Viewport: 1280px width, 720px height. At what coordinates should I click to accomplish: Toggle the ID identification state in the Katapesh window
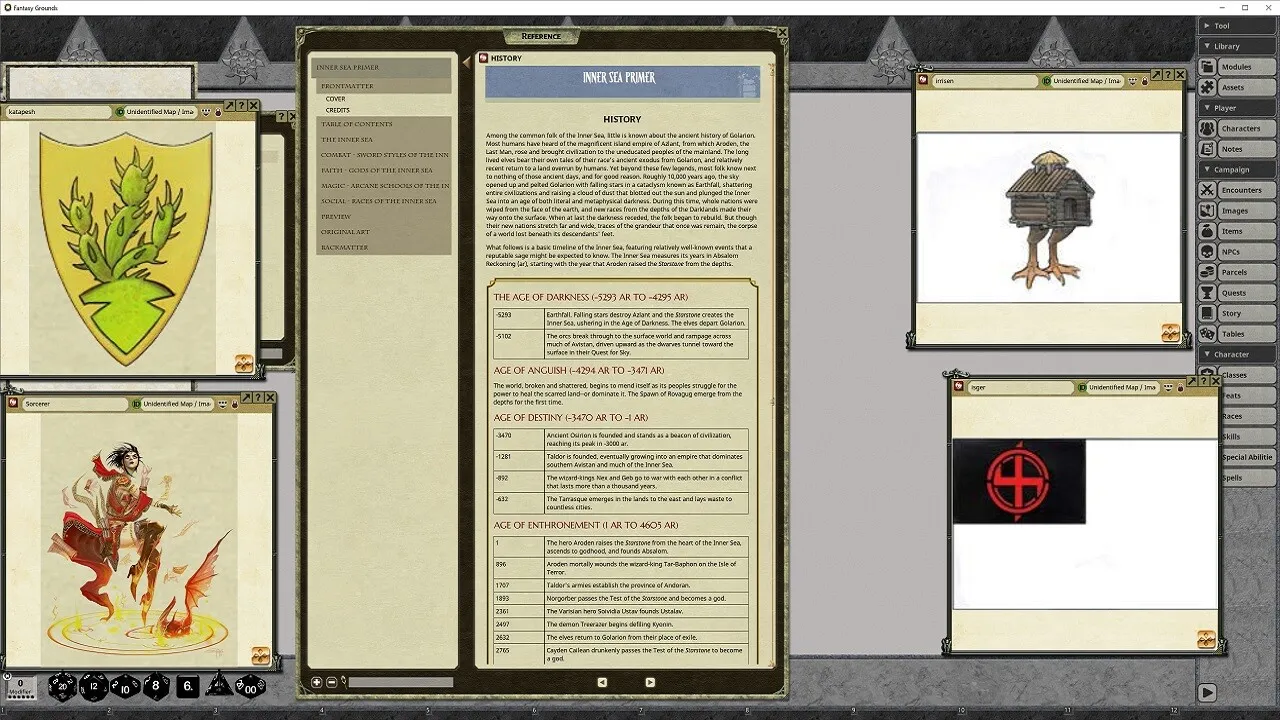[119, 112]
